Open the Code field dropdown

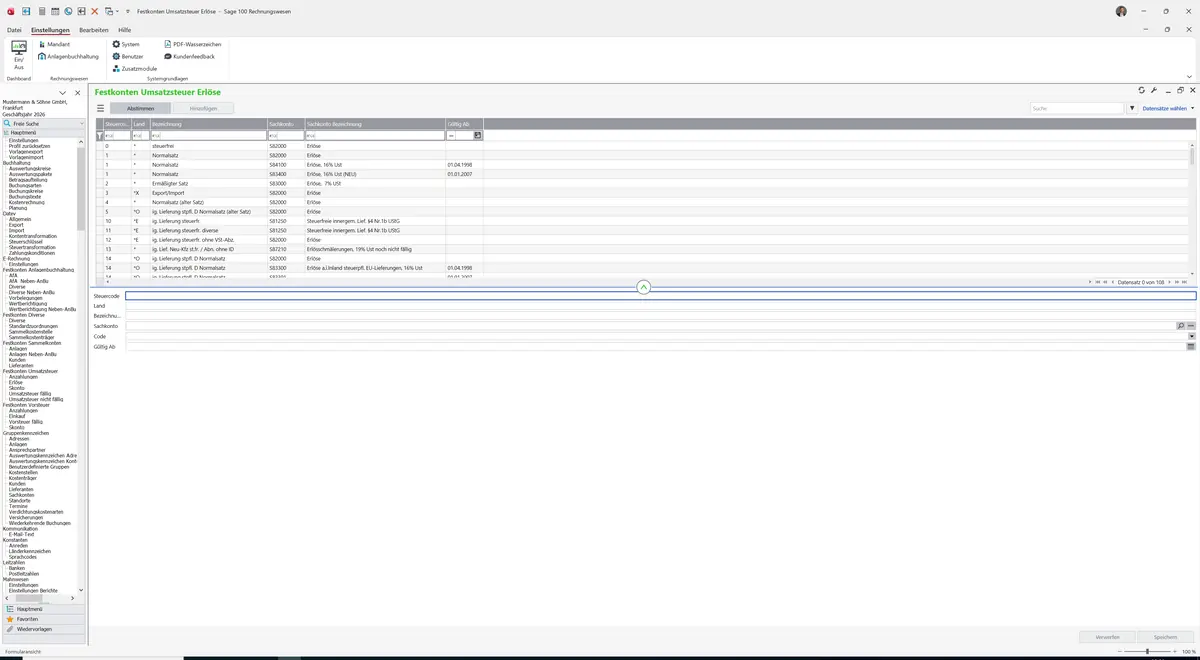(x=1191, y=337)
